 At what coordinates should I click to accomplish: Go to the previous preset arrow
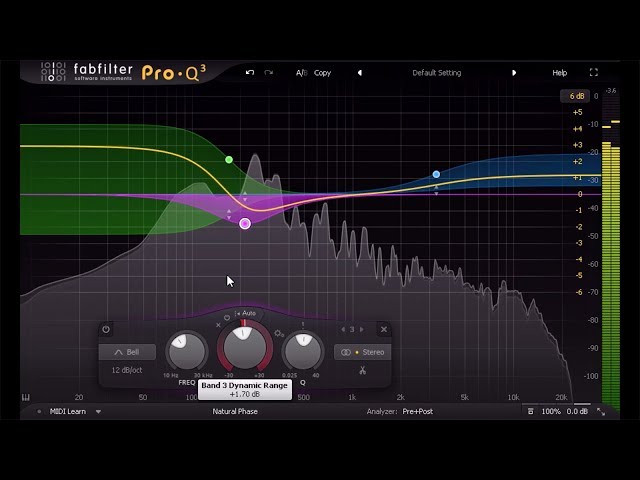[x=360, y=73]
